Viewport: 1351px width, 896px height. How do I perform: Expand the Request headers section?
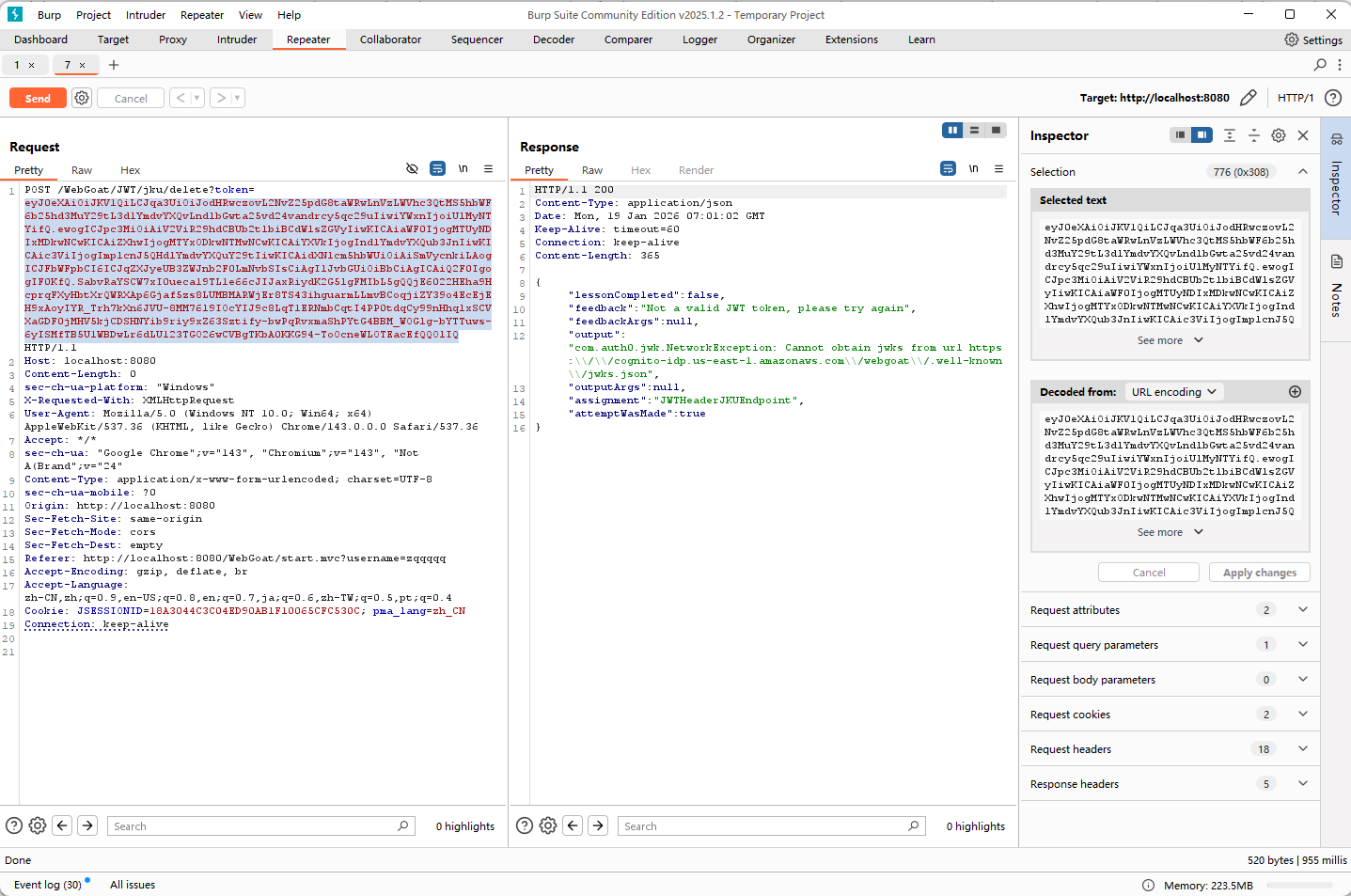coord(1302,749)
